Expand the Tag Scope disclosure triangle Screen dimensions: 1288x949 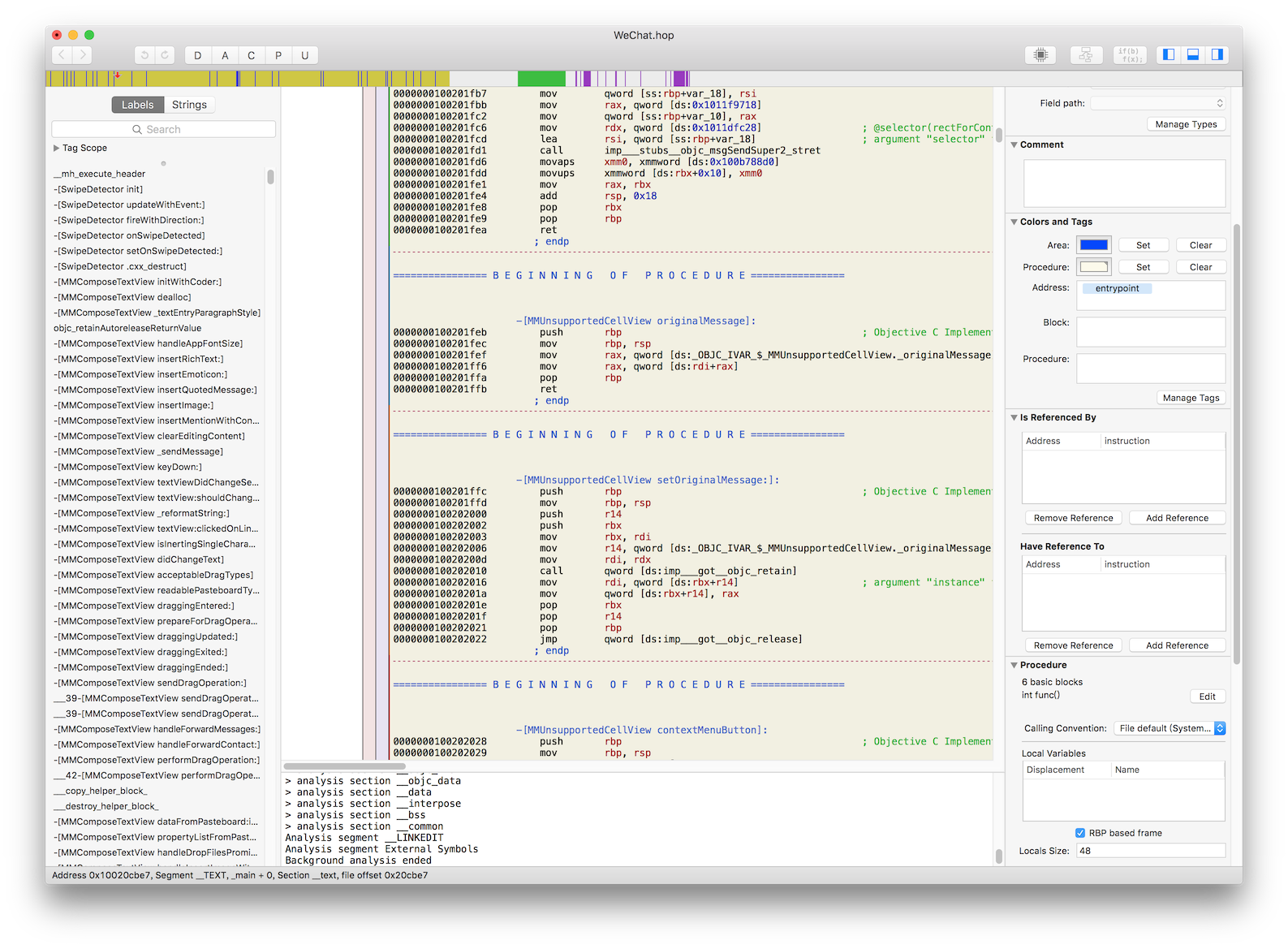(x=57, y=148)
